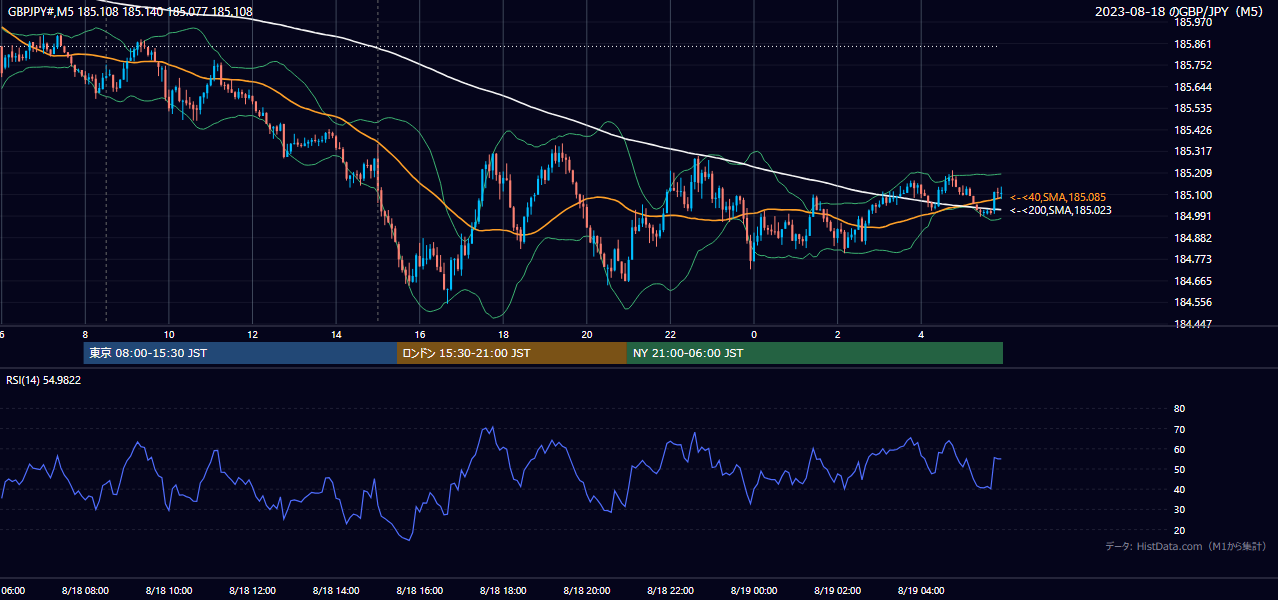Screen dimensions: 1278x600
Task: Click price axis value 185.426
Action: (1193, 130)
